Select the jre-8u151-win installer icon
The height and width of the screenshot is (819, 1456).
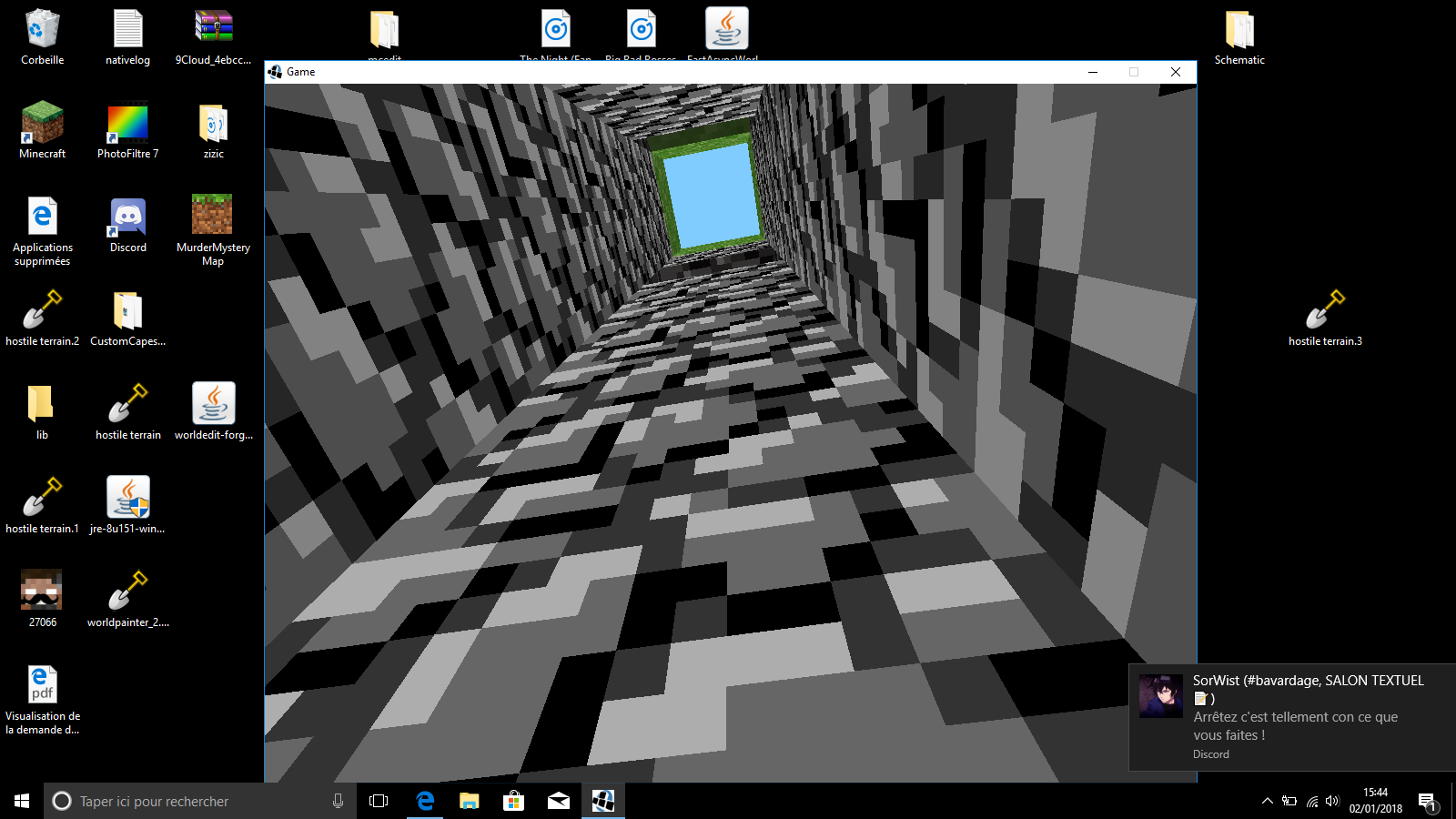click(127, 497)
